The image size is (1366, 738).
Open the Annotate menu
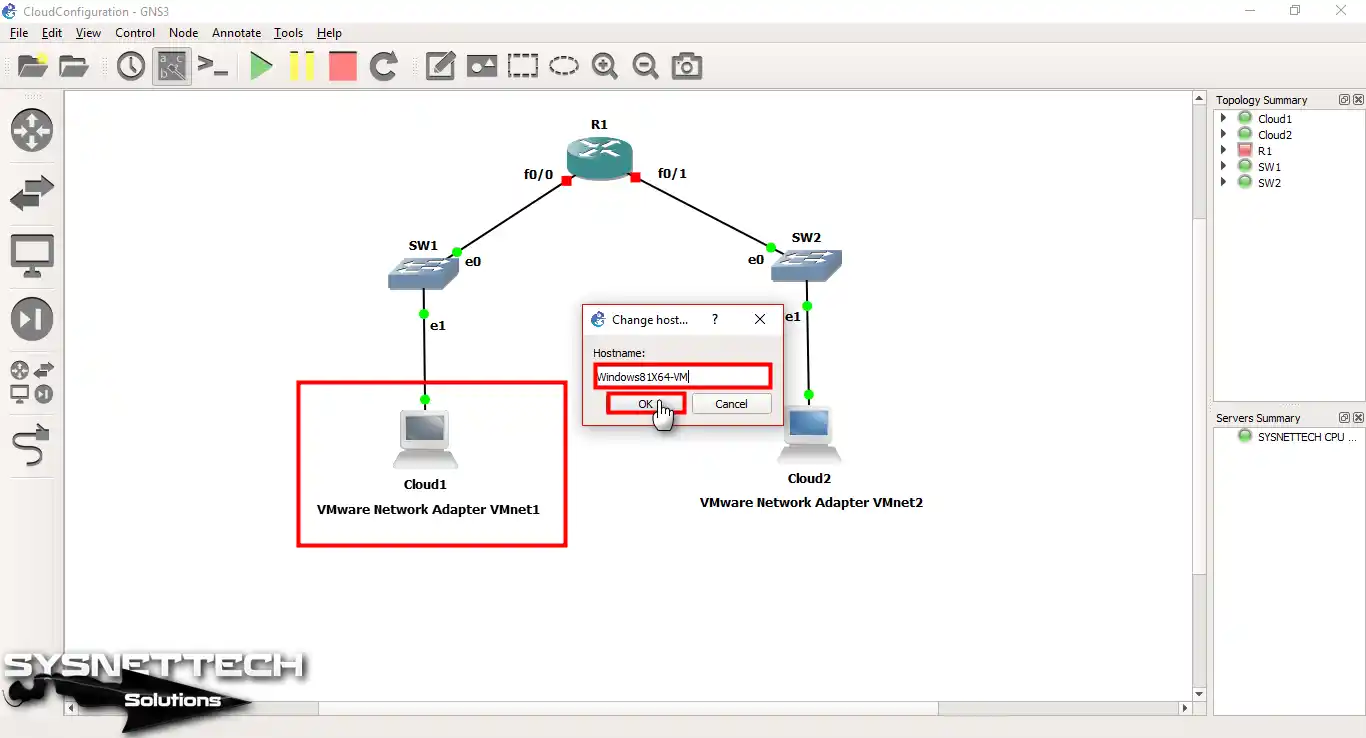point(236,32)
